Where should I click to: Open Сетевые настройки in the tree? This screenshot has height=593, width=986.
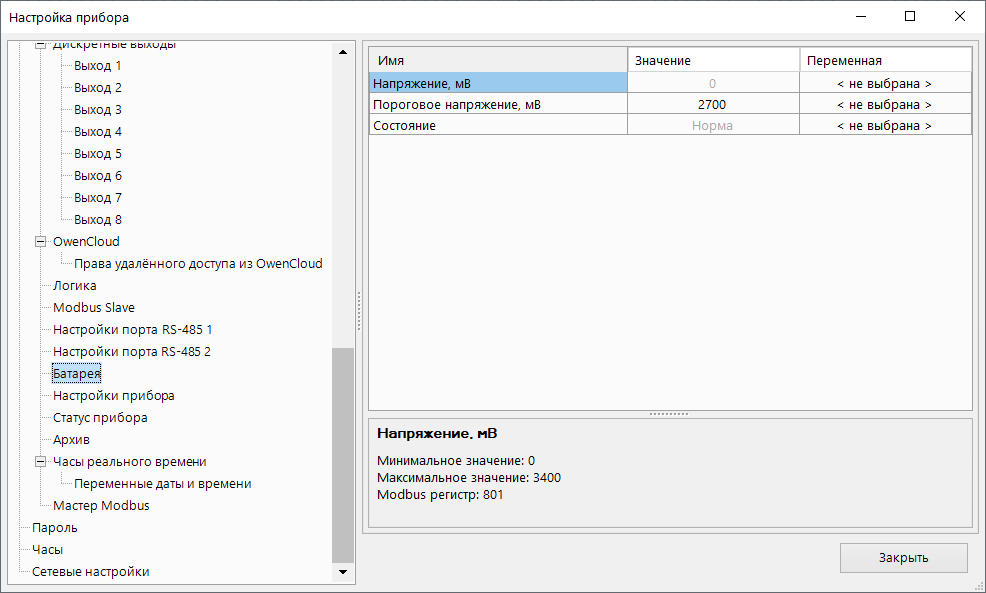pyautogui.click(x=90, y=572)
